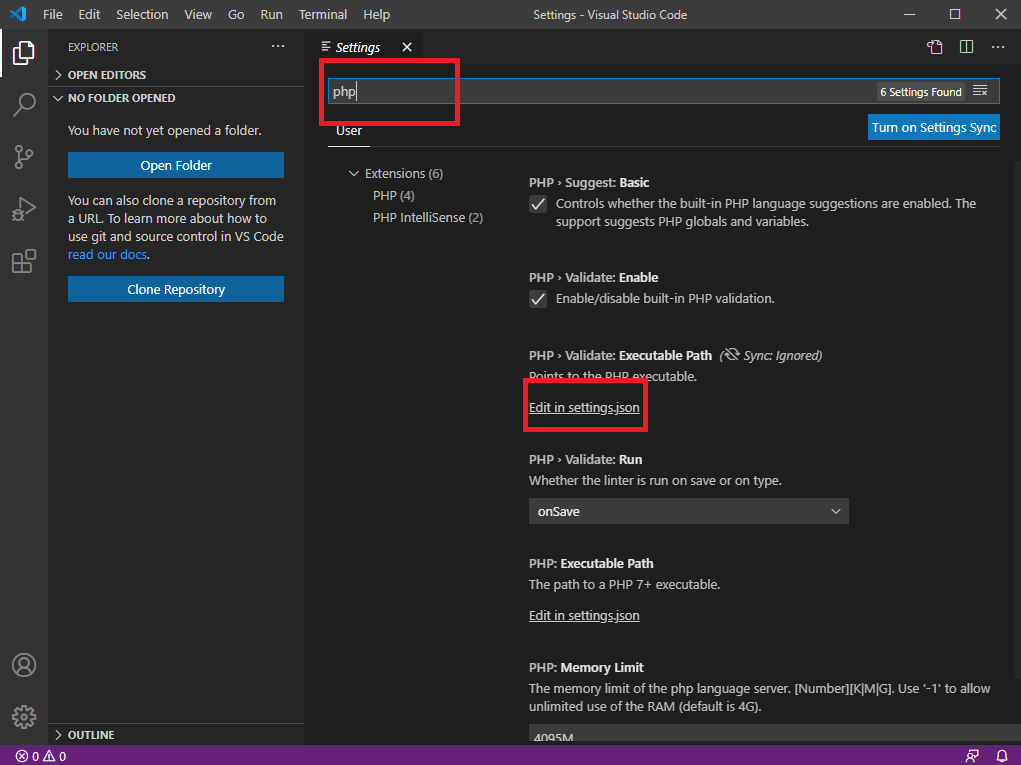Viewport: 1021px width, 765px height.
Task: Click the 6 Settings Found badge
Action: [921, 92]
